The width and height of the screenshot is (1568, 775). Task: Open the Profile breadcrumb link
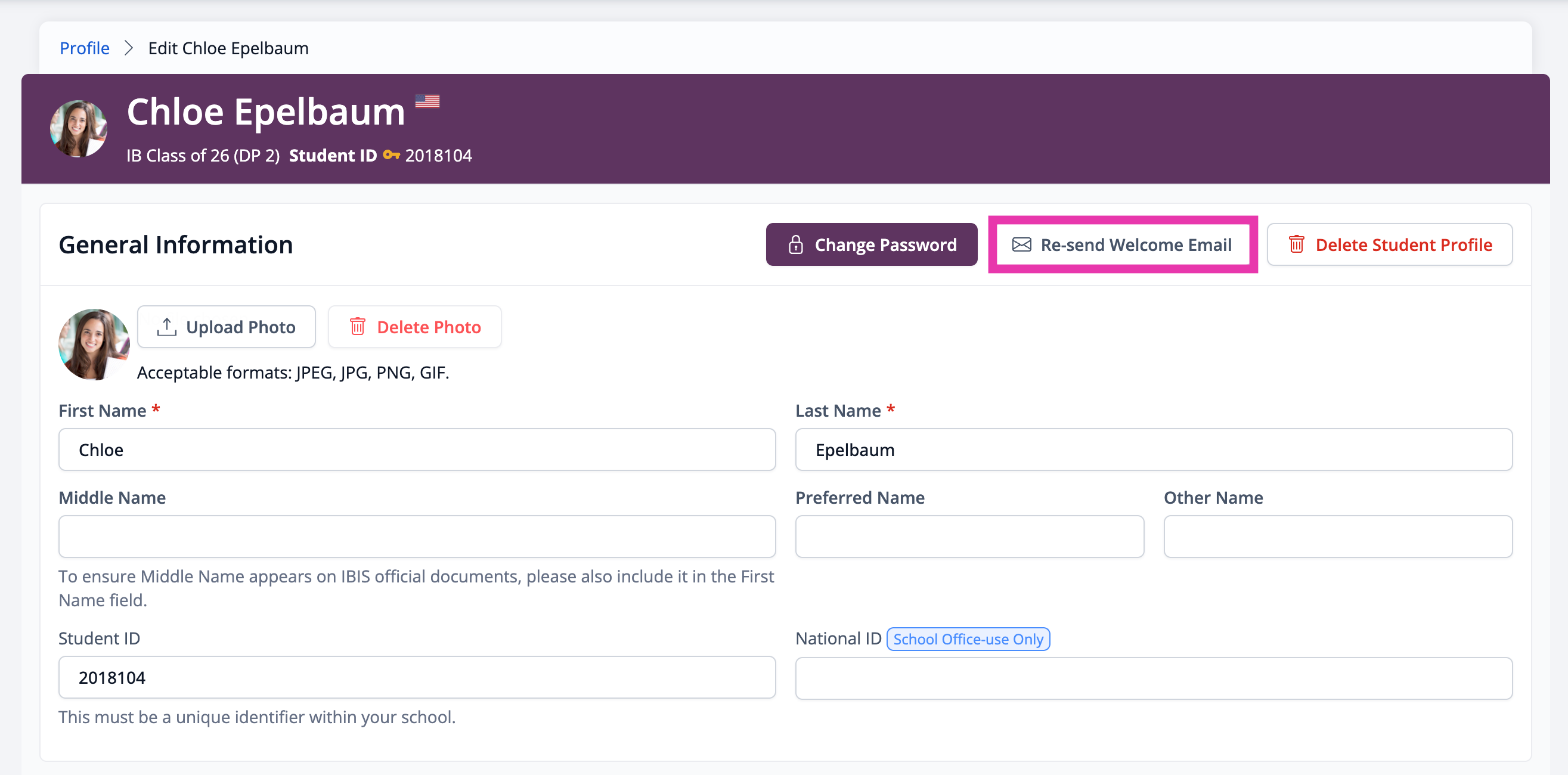[85, 48]
